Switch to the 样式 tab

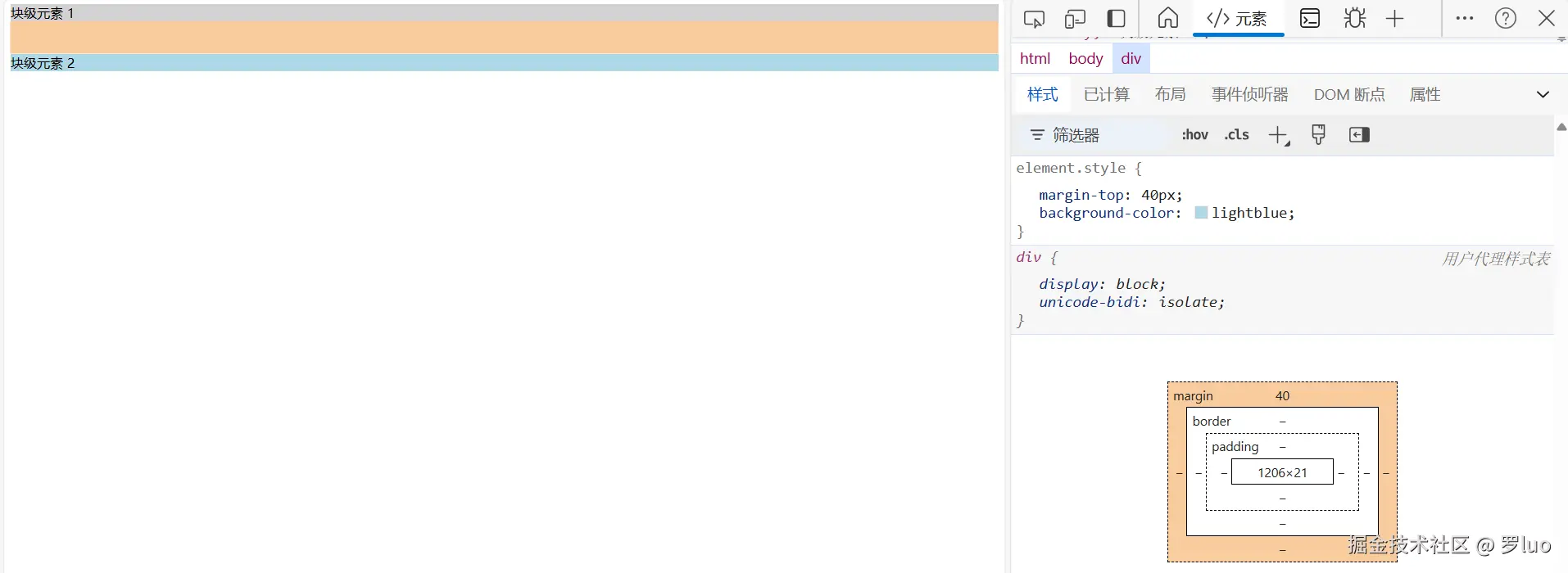coord(1043,94)
